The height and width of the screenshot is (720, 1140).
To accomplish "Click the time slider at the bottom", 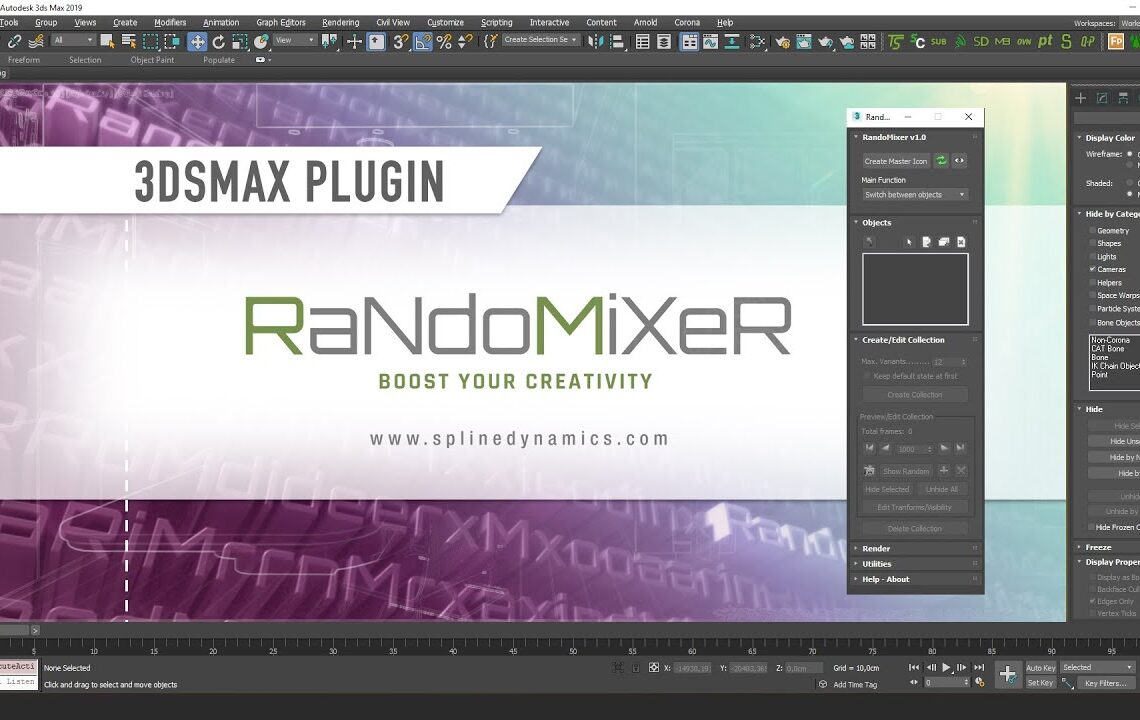I will click(400, 632).
